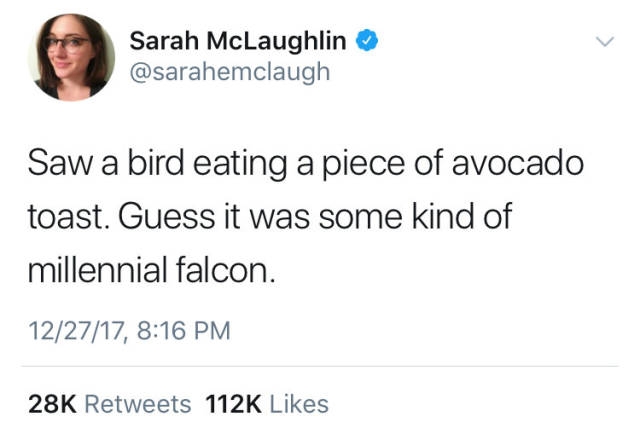Open the @sarahemclaugh handle link
This screenshot has height=434, width=640.
coord(229,72)
